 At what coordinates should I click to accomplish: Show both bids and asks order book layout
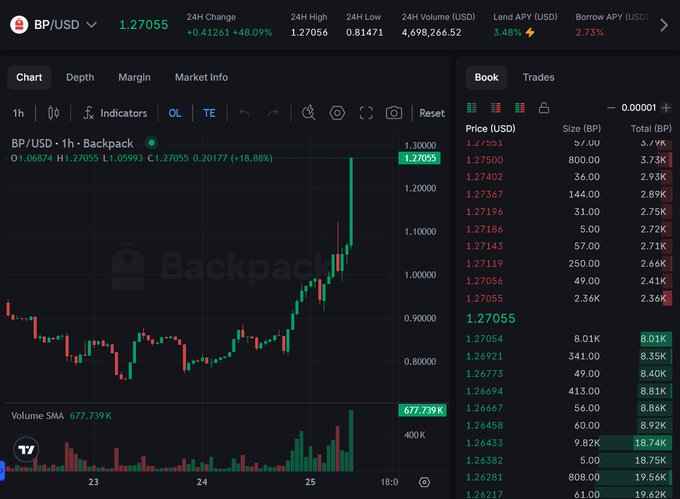pos(471,108)
